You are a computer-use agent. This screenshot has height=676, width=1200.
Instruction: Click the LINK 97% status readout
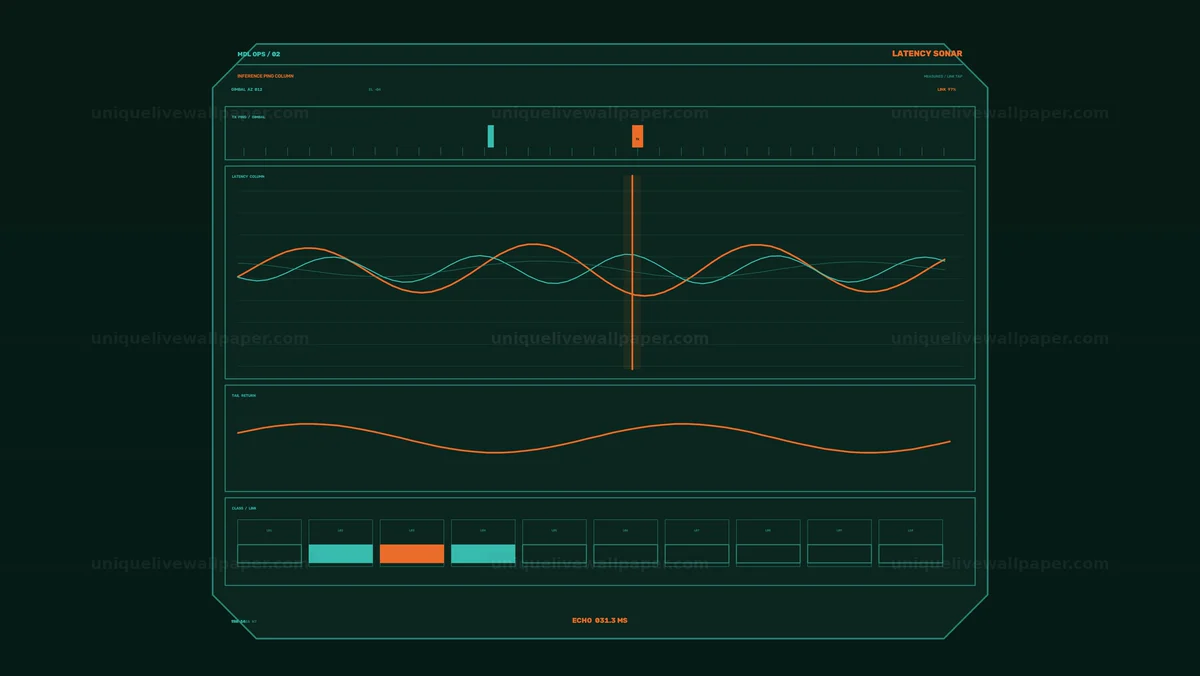[946, 89]
